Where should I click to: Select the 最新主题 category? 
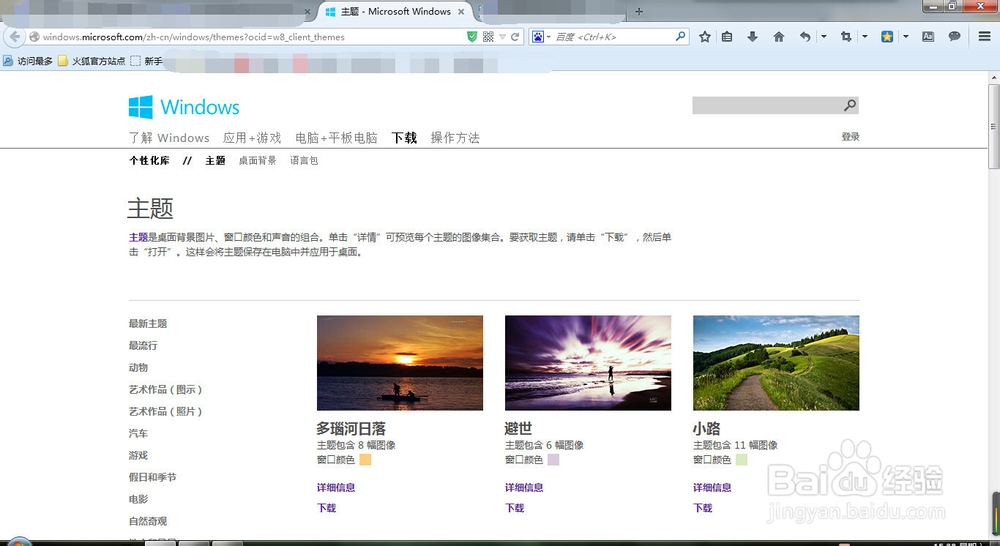coord(148,323)
